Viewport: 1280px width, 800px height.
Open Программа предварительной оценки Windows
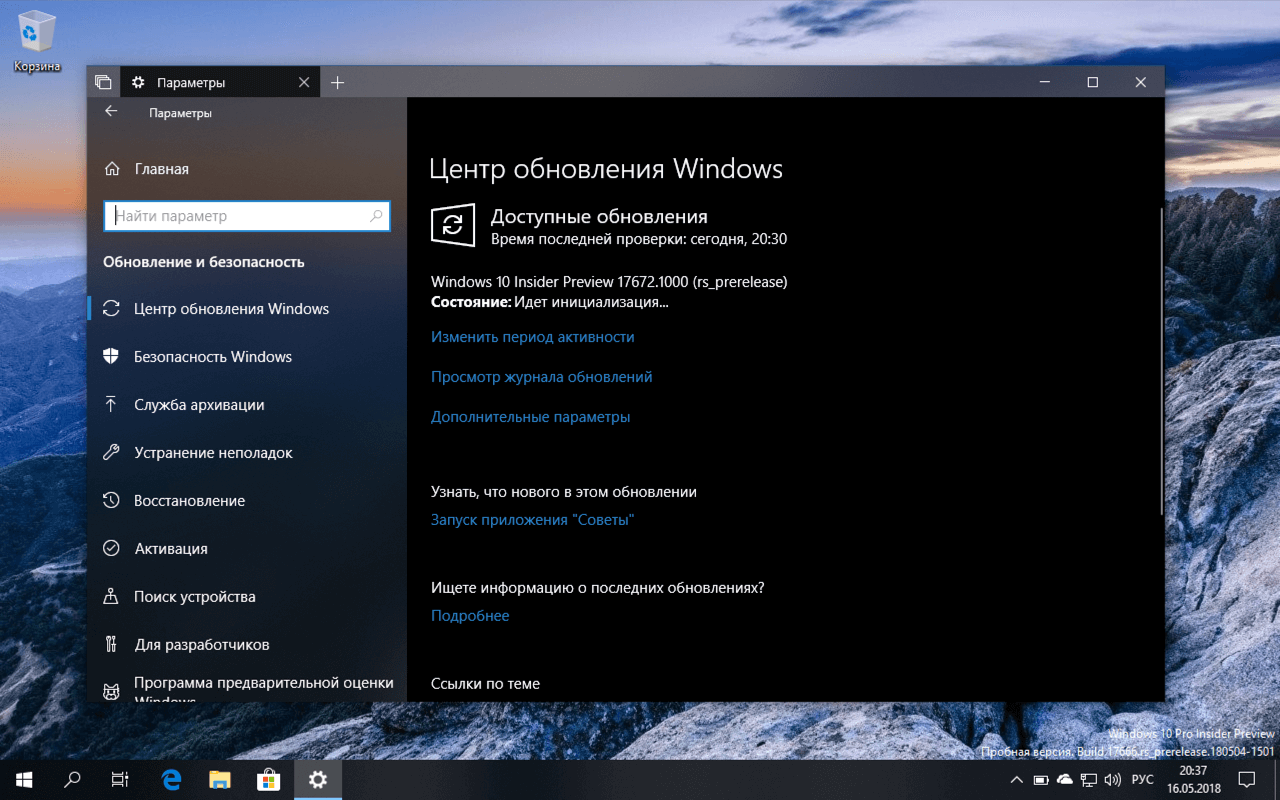(x=247, y=687)
